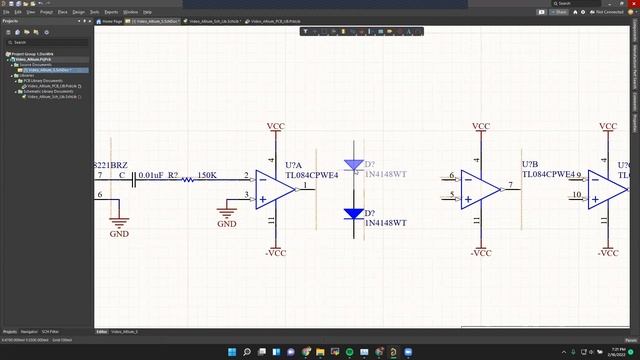Select the 150K resistor symbol
Viewport: 640px width, 360px height.
click(x=187, y=180)
